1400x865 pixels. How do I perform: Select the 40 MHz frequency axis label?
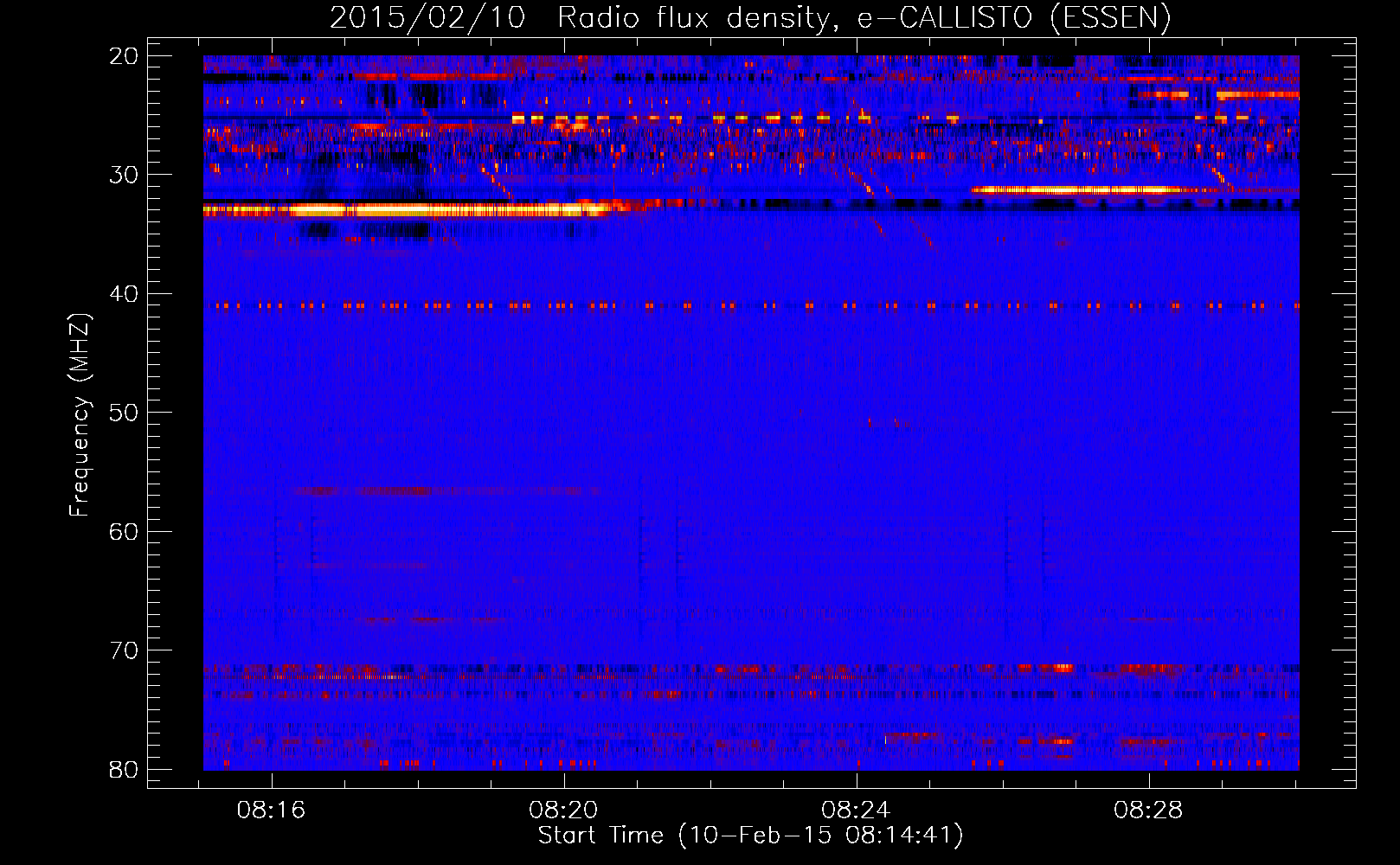[x=124, y=294]
